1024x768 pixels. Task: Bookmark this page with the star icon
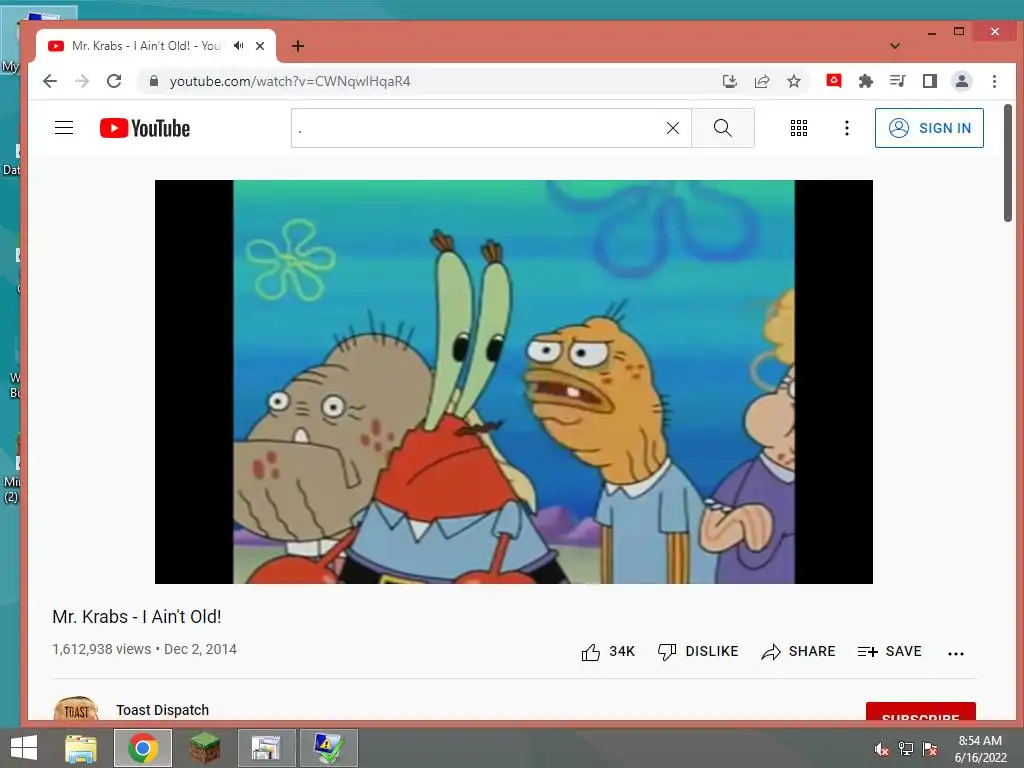click(x=793, y=81)
